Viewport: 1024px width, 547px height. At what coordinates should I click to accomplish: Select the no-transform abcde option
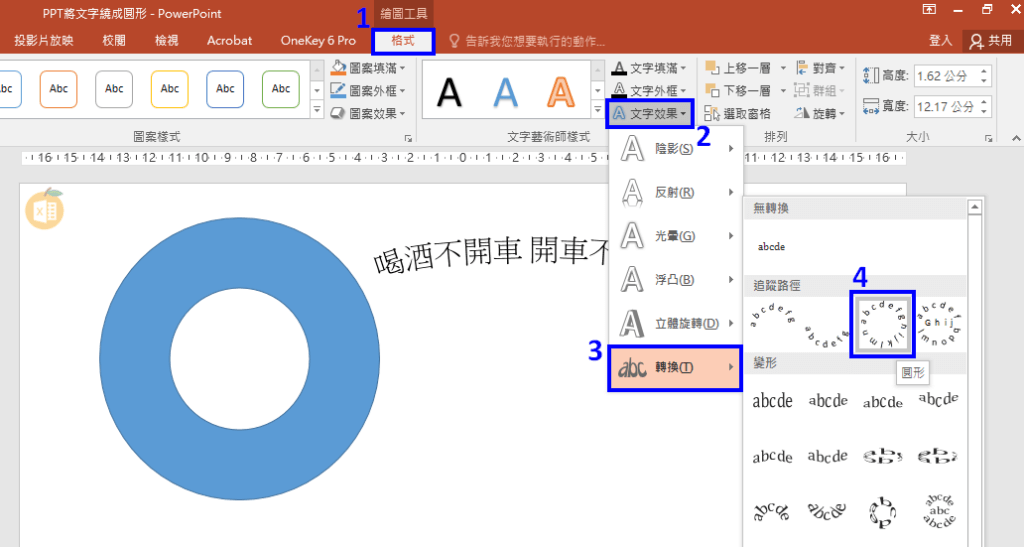(772, 245)
